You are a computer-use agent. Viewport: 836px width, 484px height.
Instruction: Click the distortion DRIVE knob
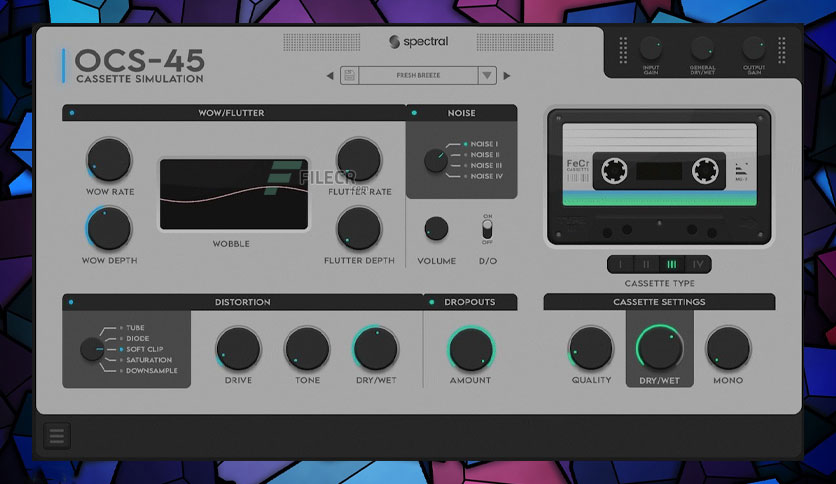238,349
